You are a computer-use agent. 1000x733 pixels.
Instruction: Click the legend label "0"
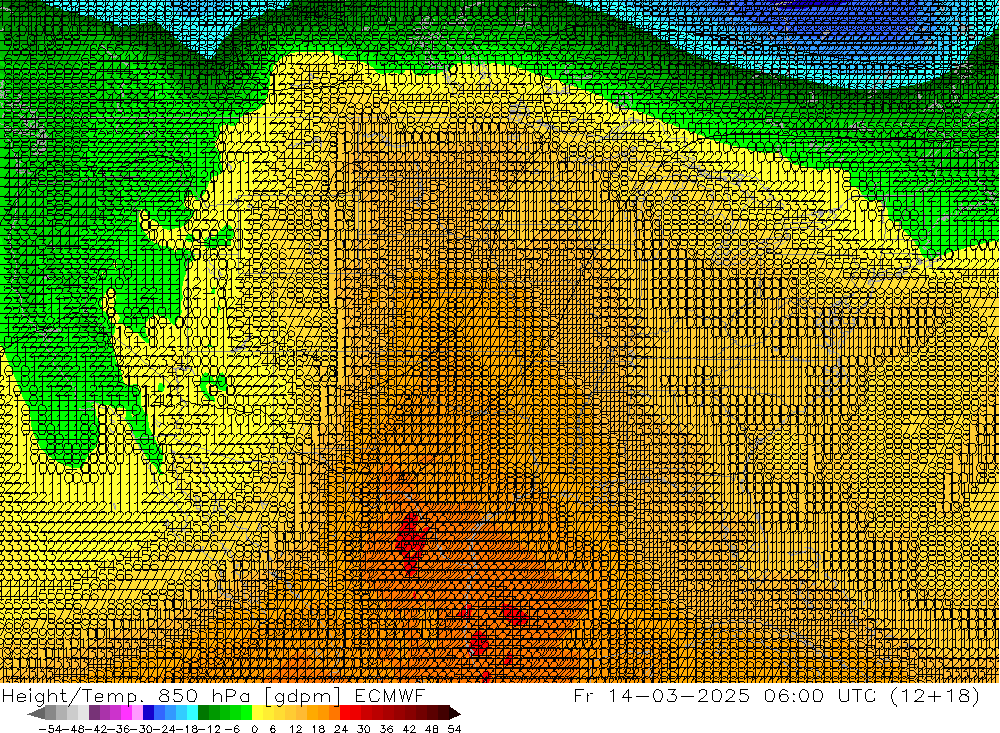tap(254, 729)
